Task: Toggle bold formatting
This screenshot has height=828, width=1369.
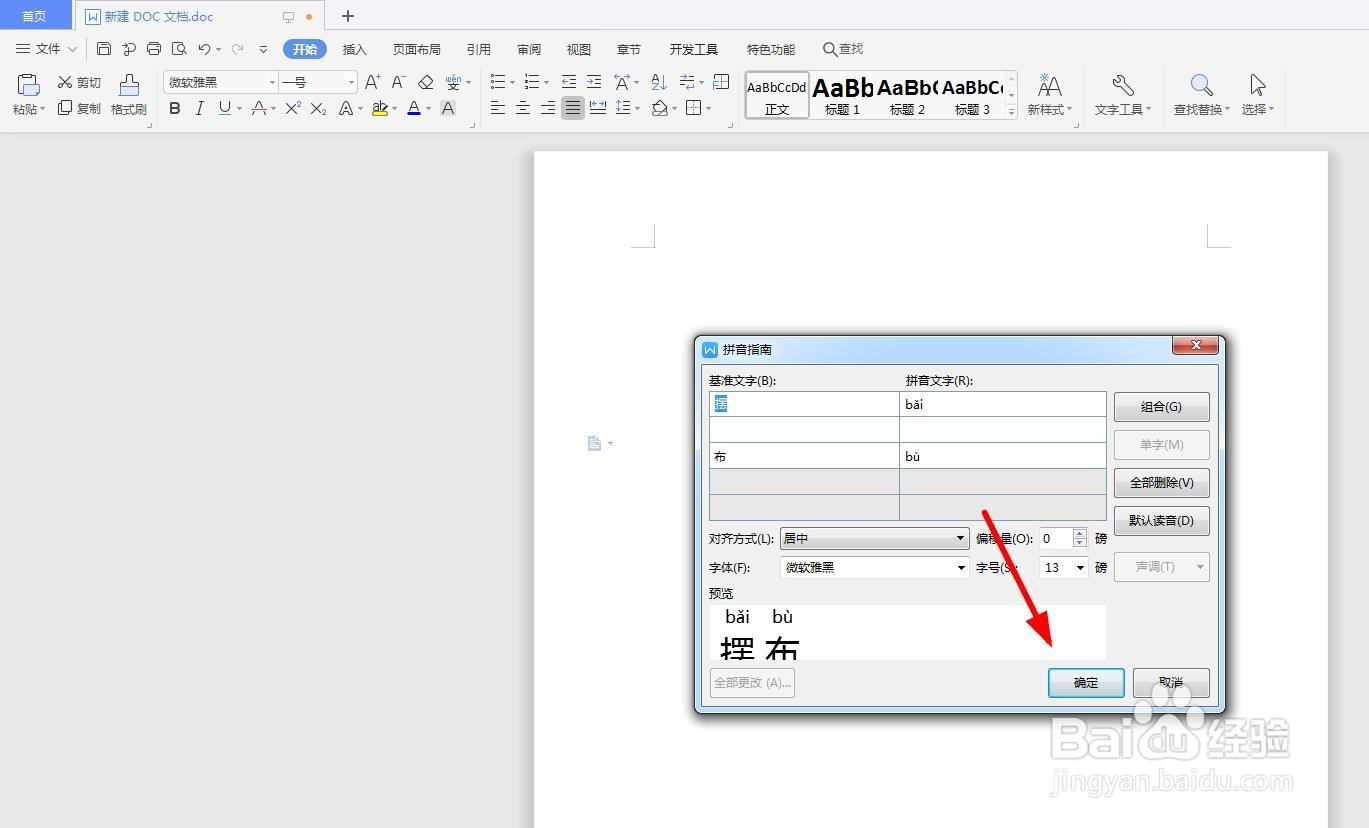Action: [x=174, y=108]
